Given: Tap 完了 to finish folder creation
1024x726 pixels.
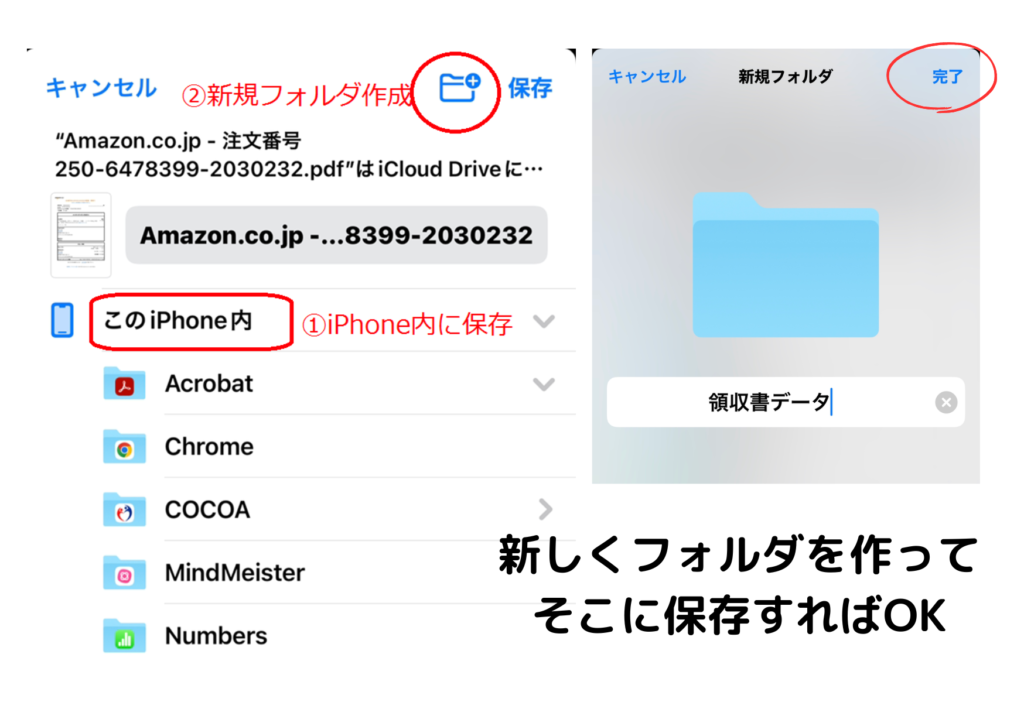Looking at the screenshot, I should (x=947, y=76).
